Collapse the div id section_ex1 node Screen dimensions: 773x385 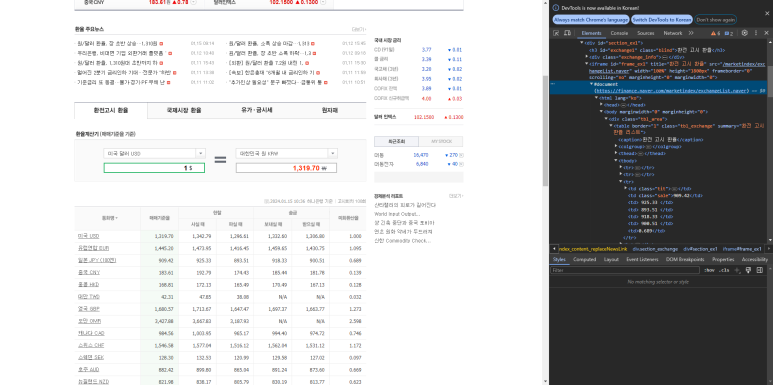pos(581,43)
